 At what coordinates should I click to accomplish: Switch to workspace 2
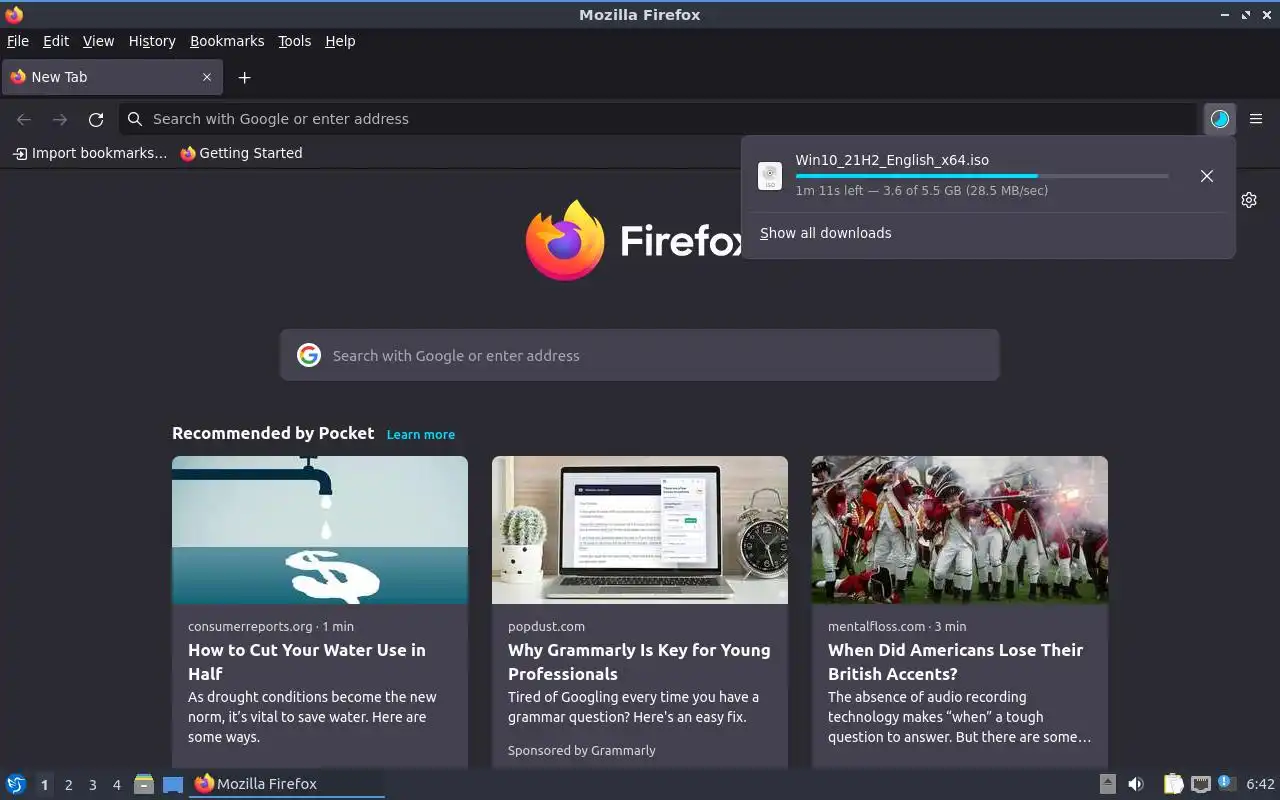[x=68, y=785]
